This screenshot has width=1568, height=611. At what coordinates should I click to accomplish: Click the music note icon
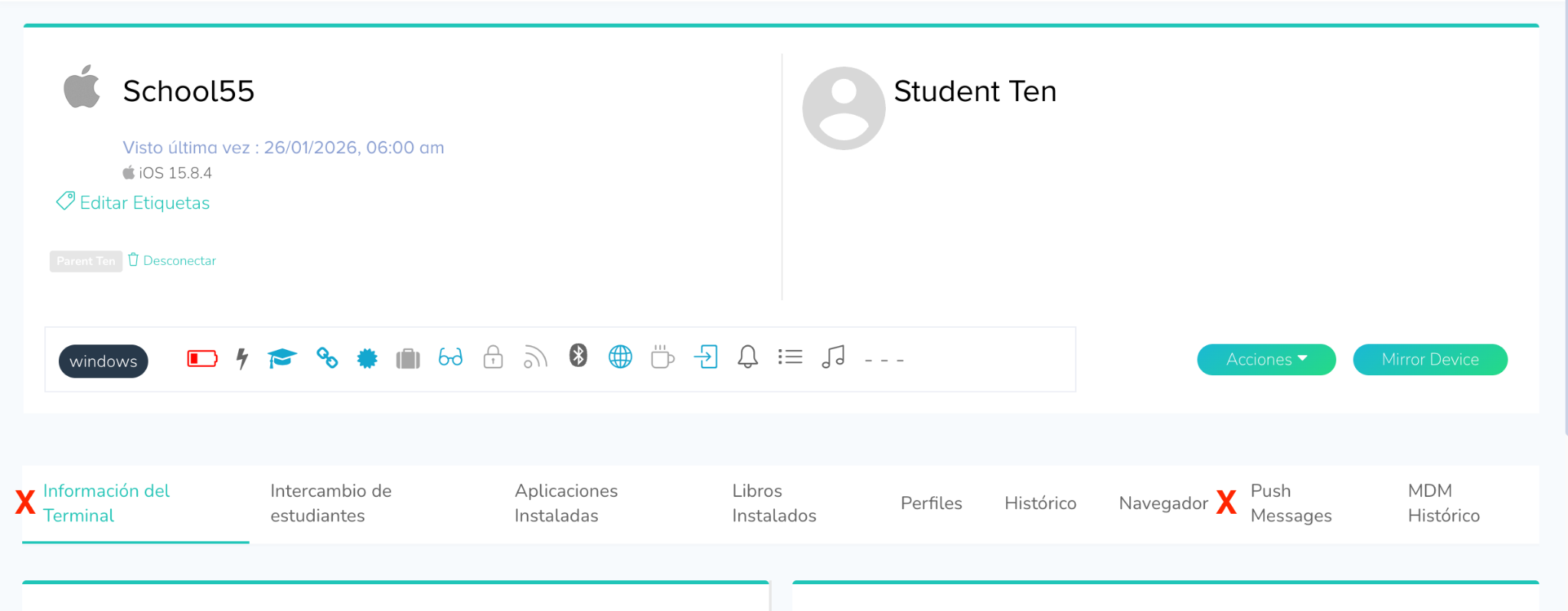[x=833, y=357]
